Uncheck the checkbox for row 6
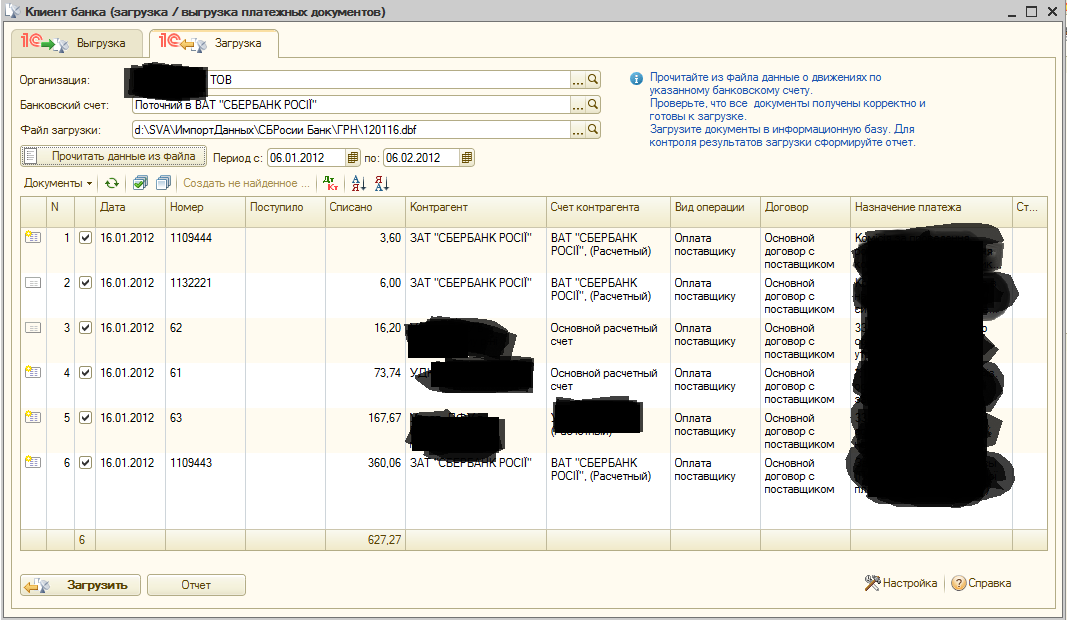Screen dimensions: 1067x620 [85, 463]
